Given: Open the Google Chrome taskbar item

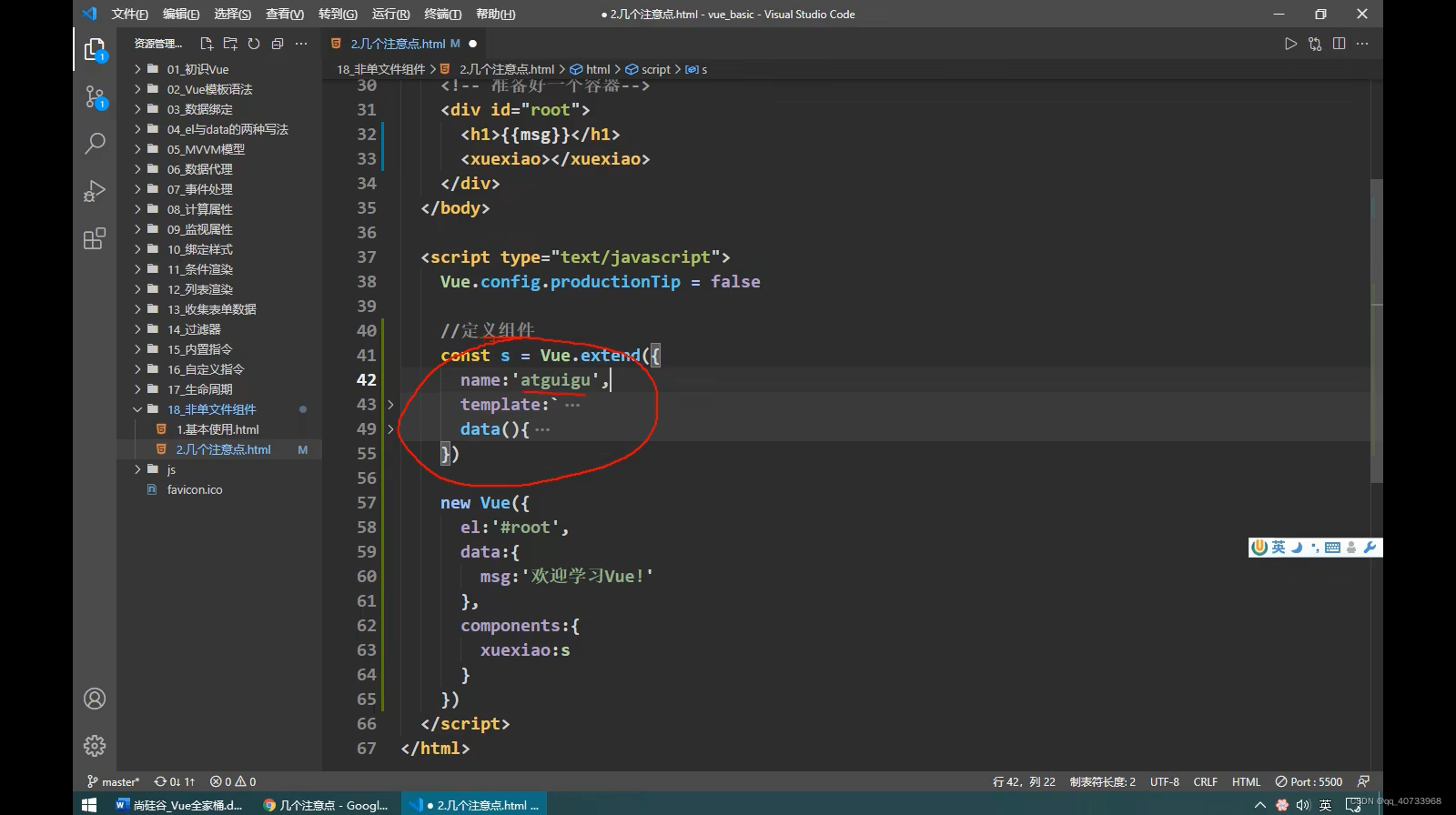Looking at the screenshot, I should tap(326, 805).
